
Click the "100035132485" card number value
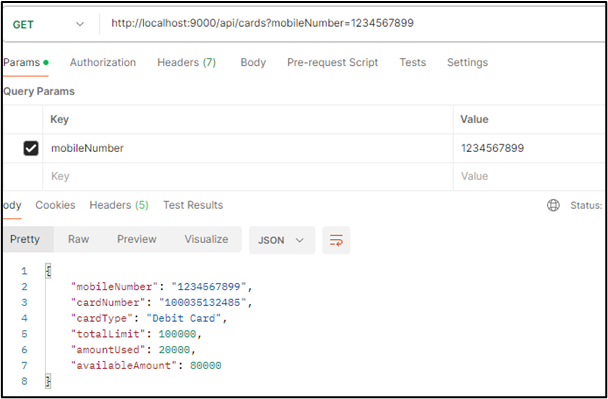[203, 302]
